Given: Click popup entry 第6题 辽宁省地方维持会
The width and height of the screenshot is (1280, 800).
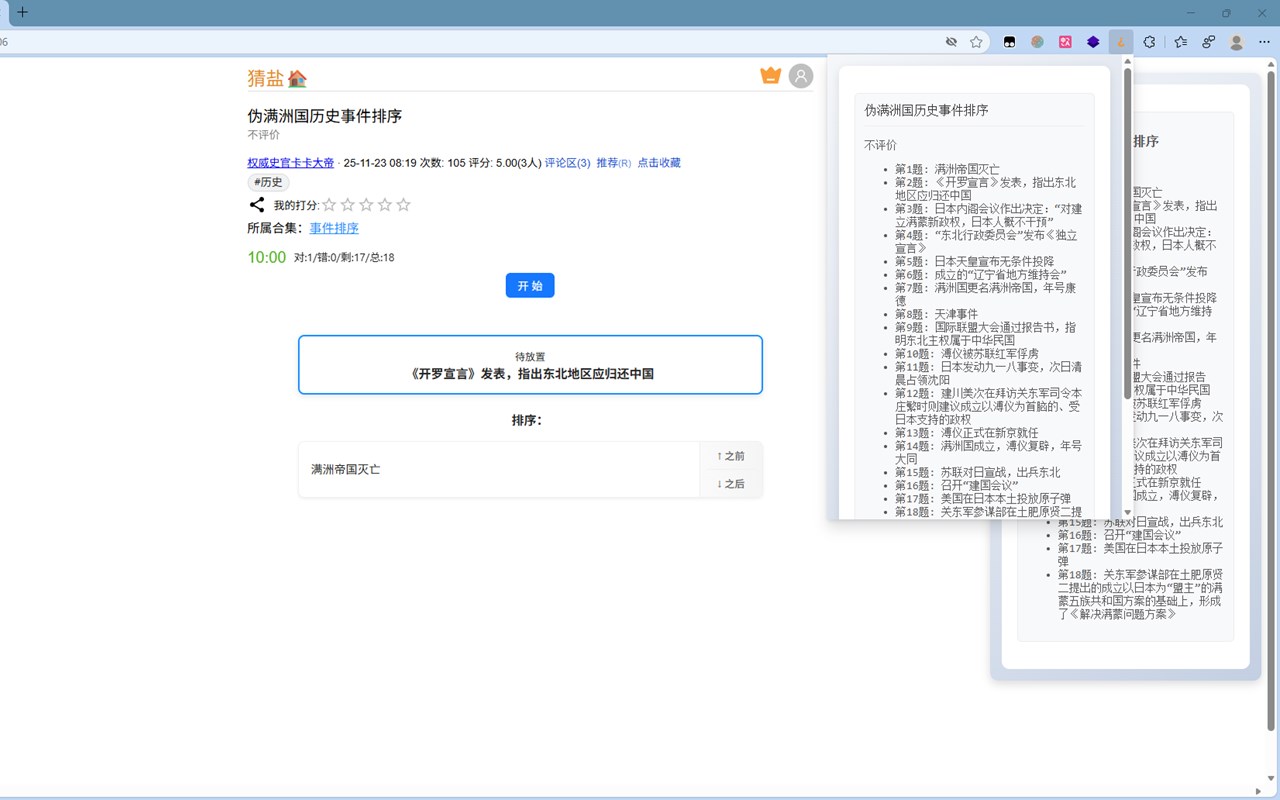Looking at the screenshot, I should [x=981, y=275].
